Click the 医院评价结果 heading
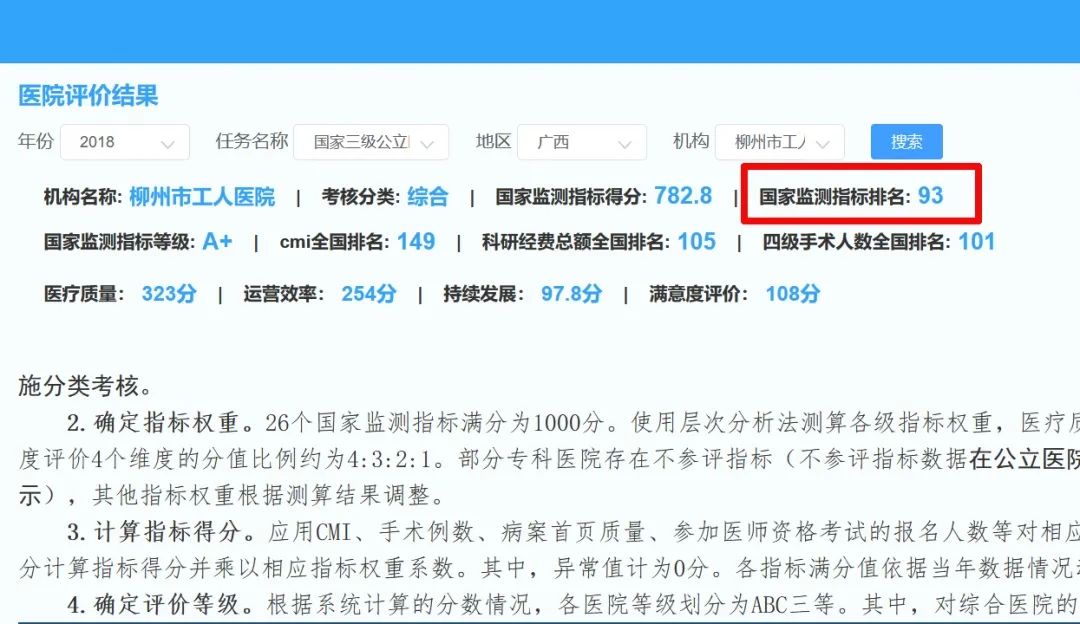The width and height of the screenshot is (1080, 624). point(88,96)
